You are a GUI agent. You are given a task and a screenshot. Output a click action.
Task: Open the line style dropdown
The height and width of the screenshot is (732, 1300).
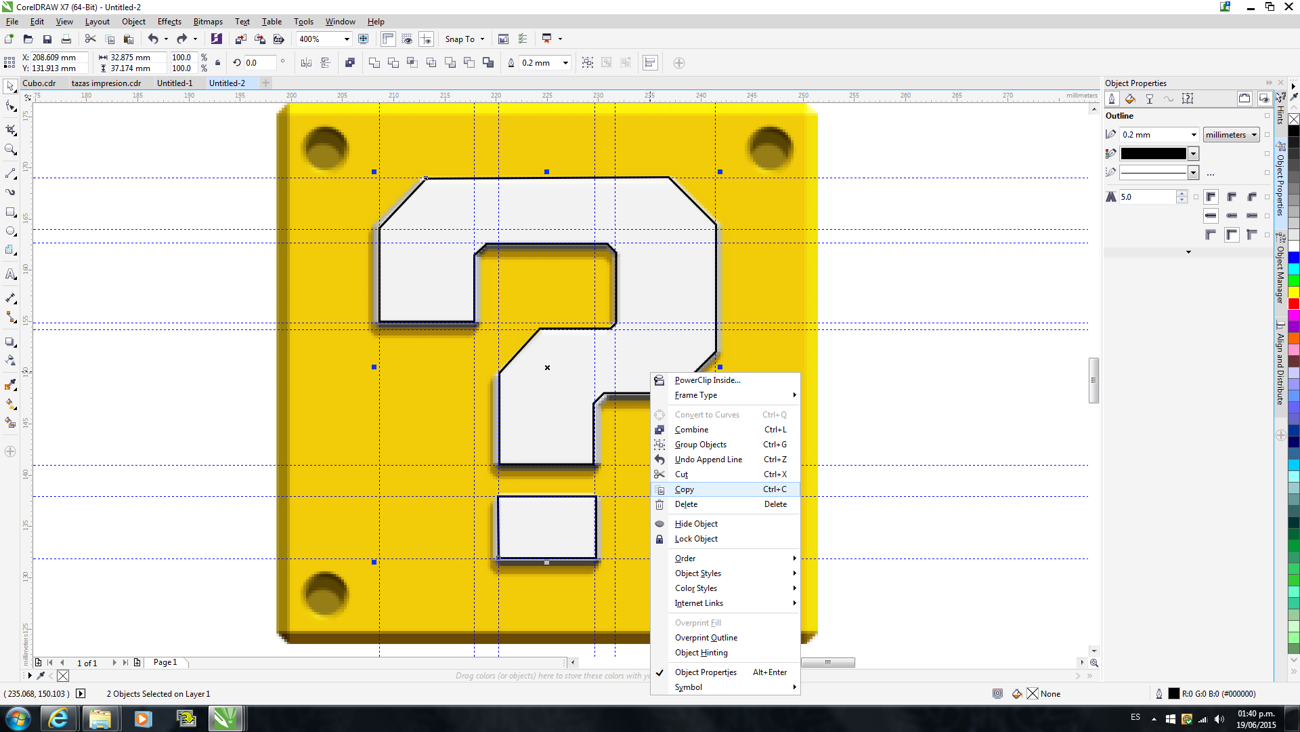coord(1193,173)
